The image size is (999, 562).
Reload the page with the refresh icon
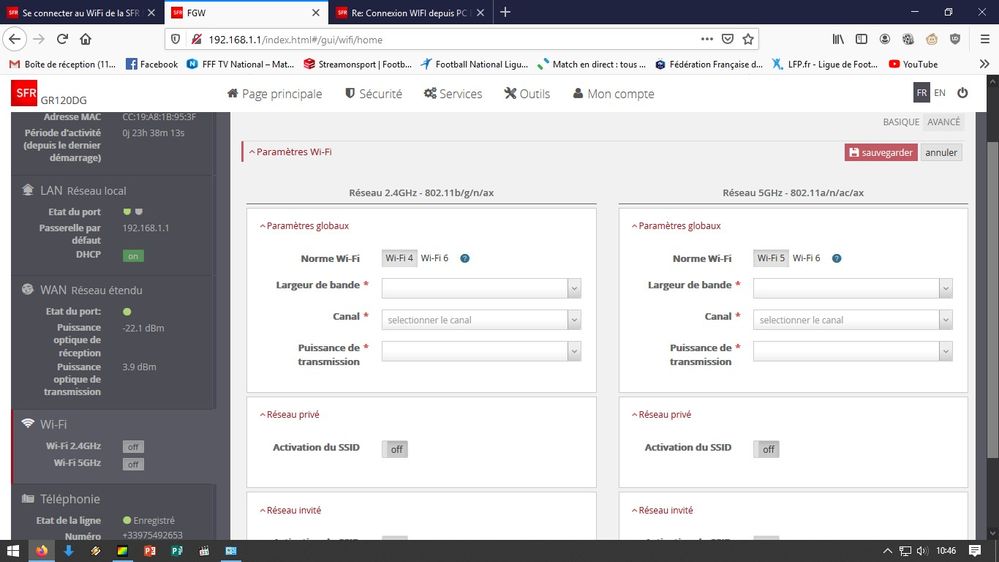[62, 39]
